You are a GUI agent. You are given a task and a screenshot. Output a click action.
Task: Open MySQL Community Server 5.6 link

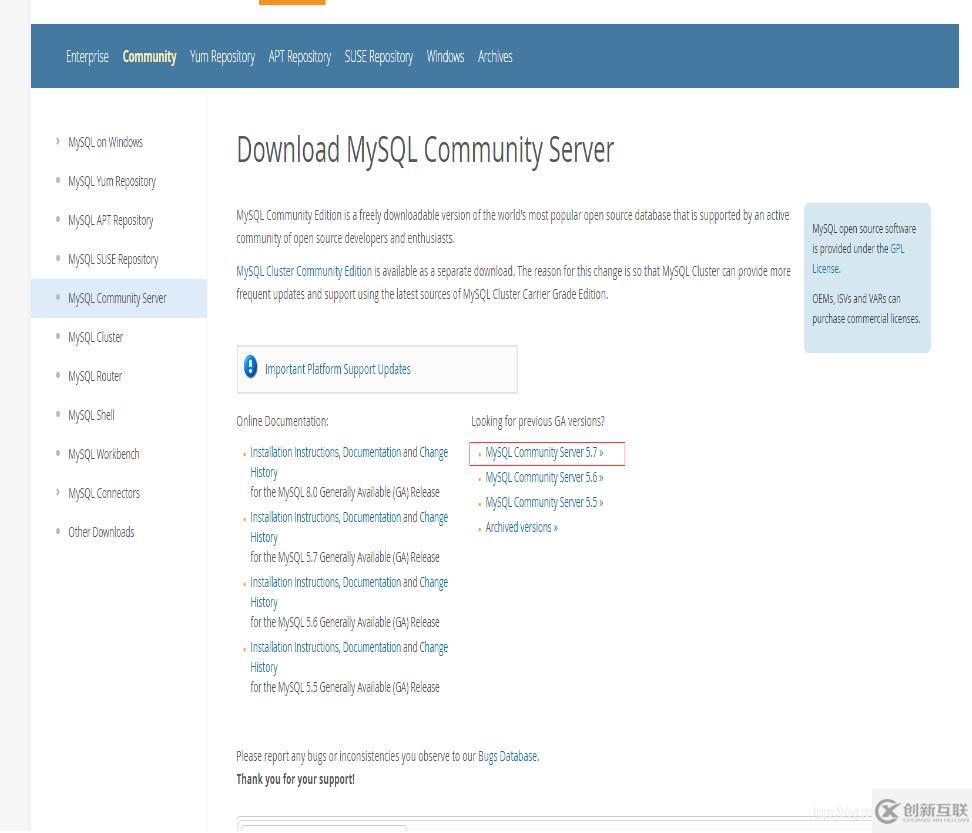[544, 478]
